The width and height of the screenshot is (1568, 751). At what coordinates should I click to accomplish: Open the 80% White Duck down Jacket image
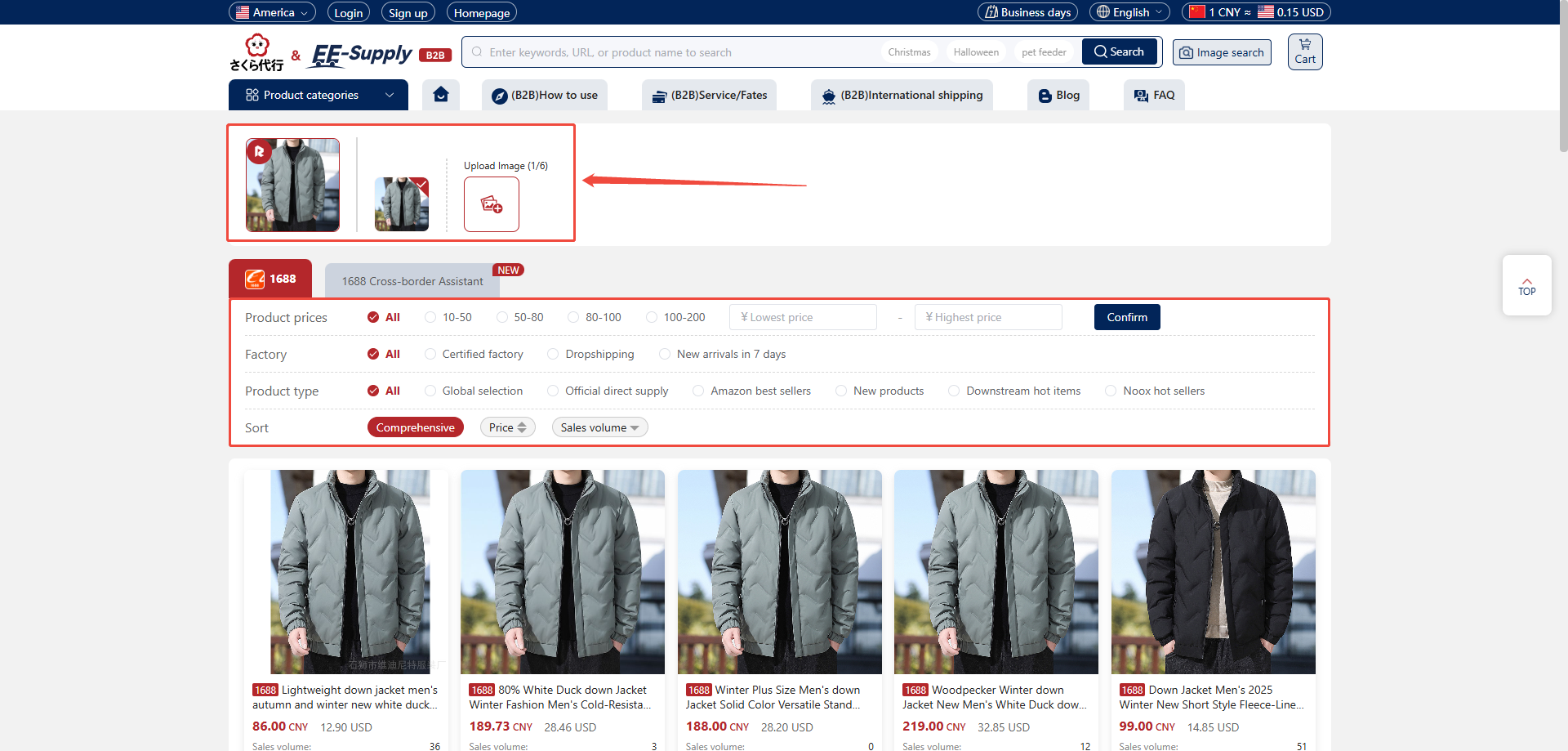[563, 572]
